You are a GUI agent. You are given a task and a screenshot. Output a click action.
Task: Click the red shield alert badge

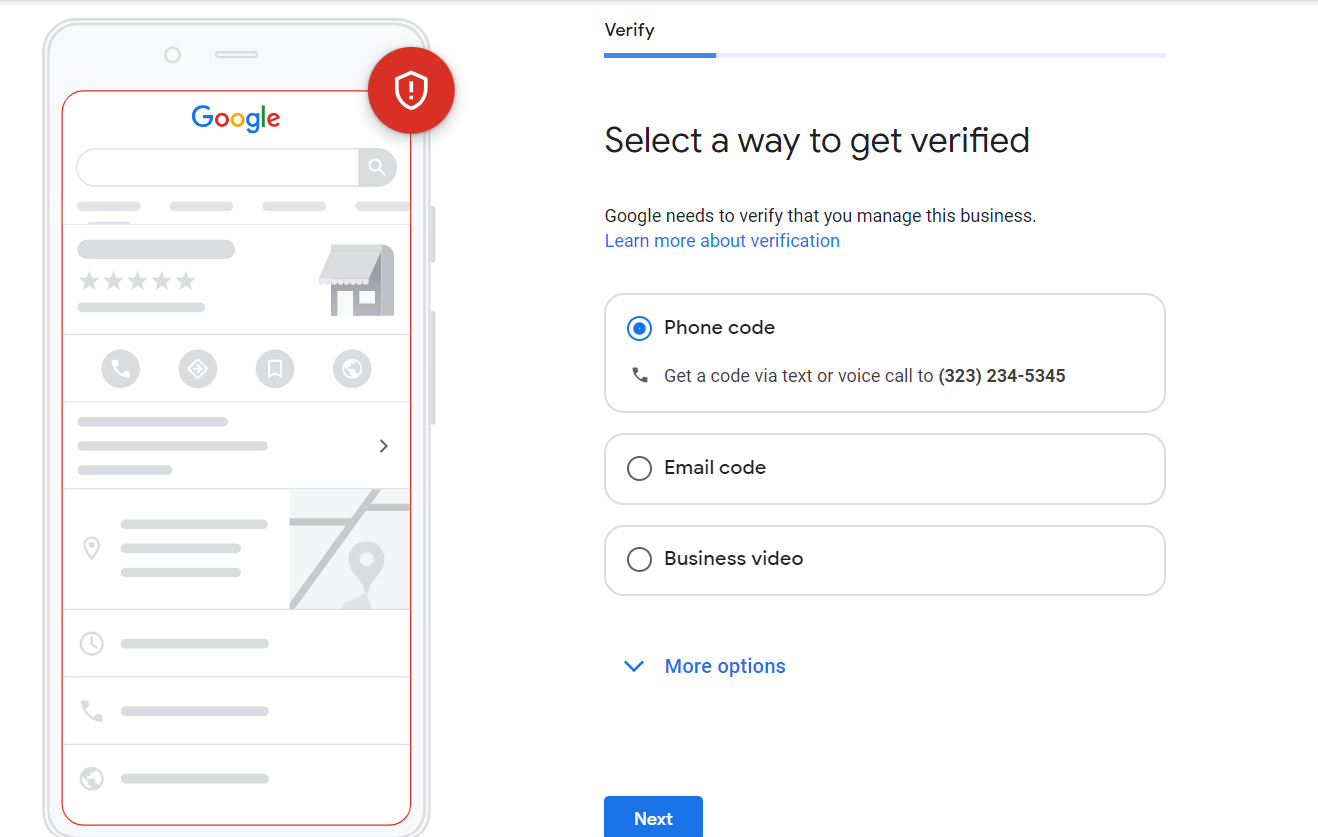[x=411, y=91]
